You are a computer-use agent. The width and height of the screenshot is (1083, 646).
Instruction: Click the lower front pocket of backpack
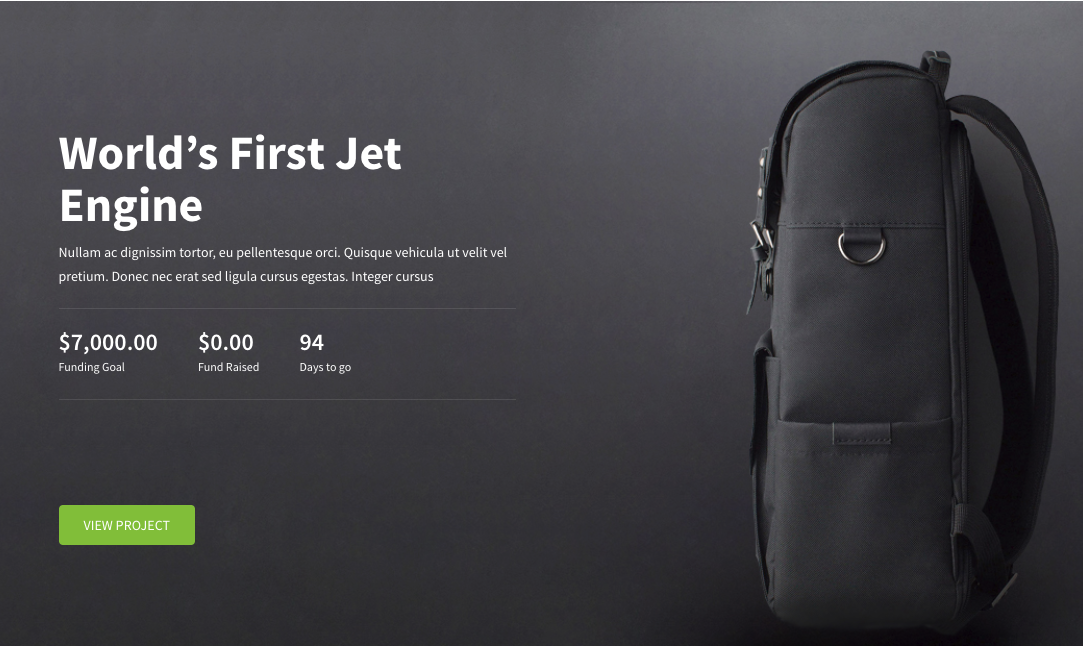tap(863, 511)
